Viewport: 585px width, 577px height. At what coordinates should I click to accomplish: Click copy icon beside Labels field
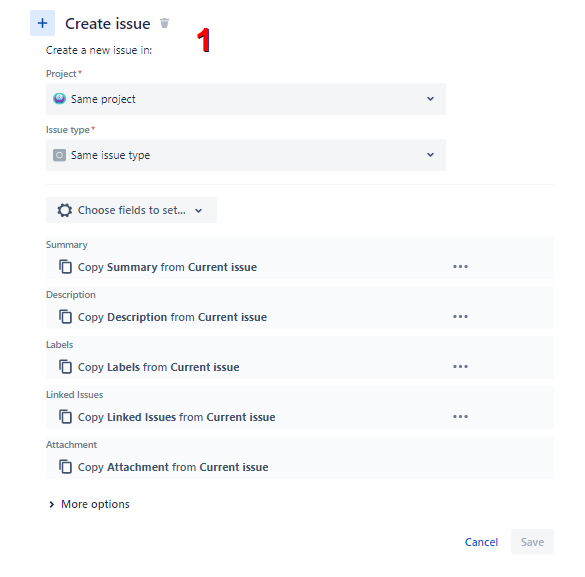tap(65, 367)
